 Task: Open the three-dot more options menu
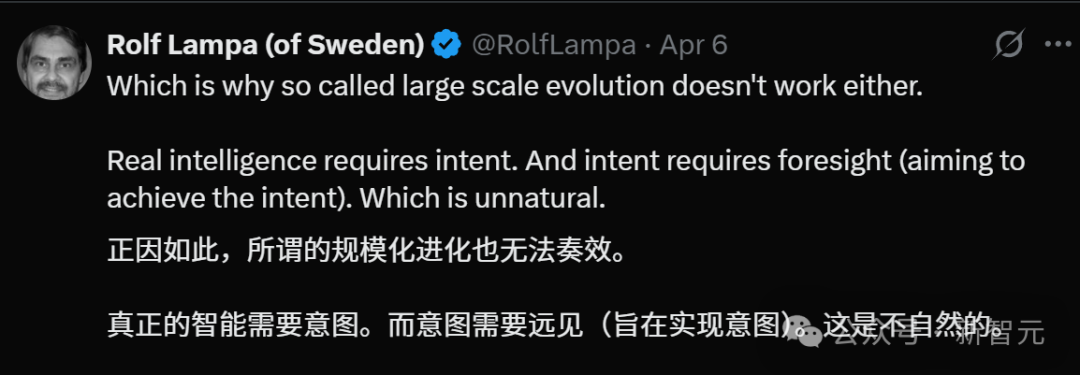pos(1057,45)
